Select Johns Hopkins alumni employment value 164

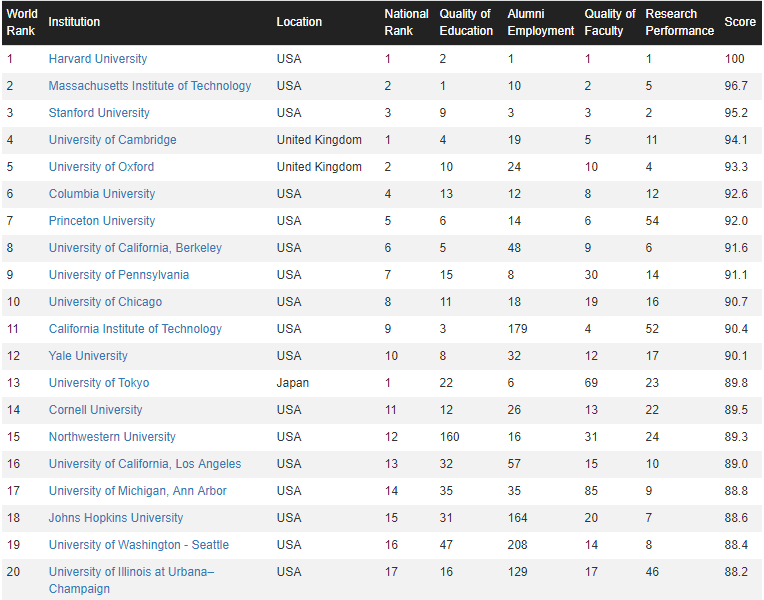point(517,518)
